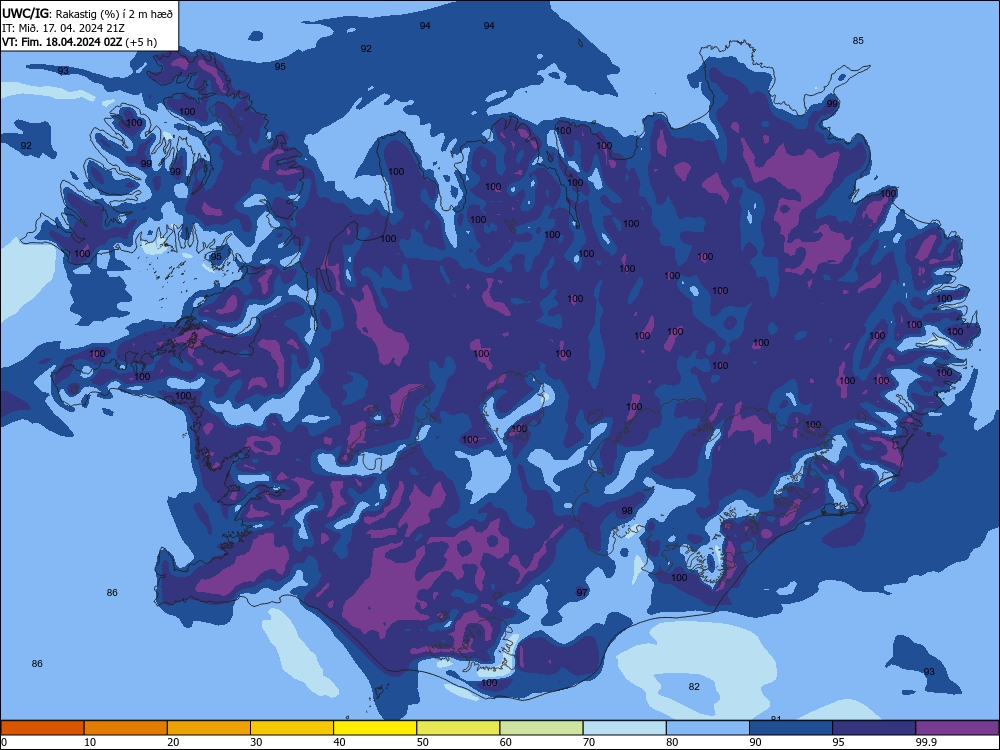
Task: Choose the pale yellow 50–60 legend swatch
Action: pyautogui.click(x=459, y=728)
